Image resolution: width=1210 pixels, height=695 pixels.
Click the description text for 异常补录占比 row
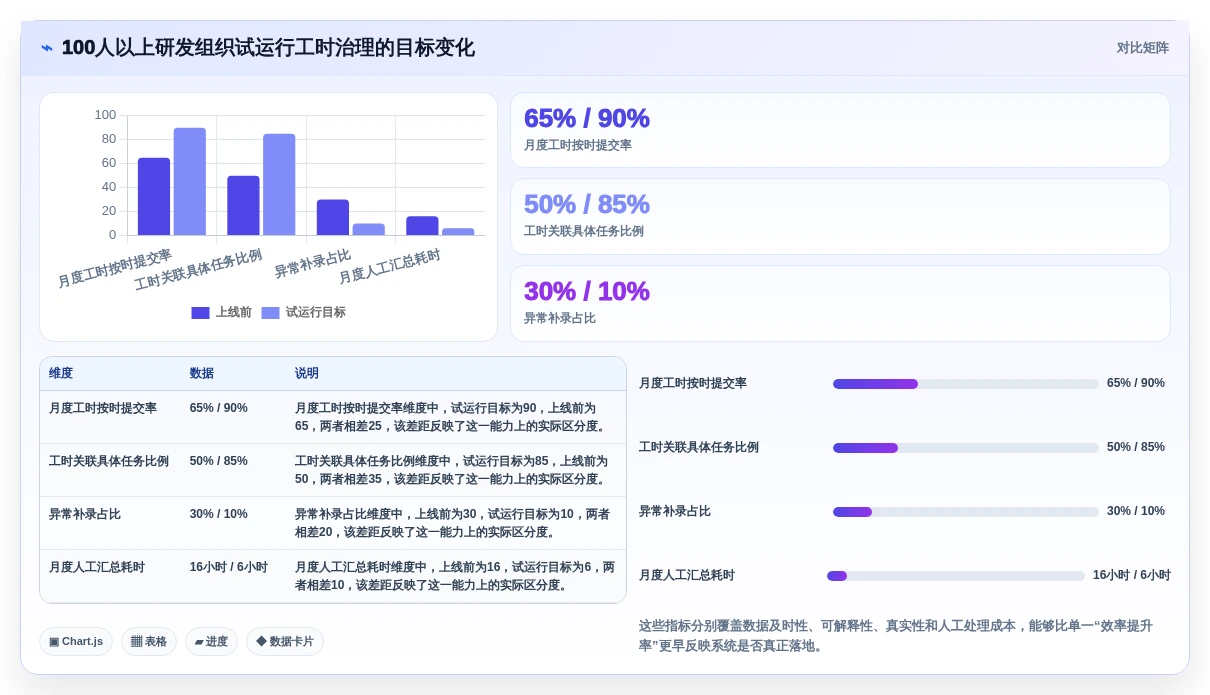pos(453,523)
